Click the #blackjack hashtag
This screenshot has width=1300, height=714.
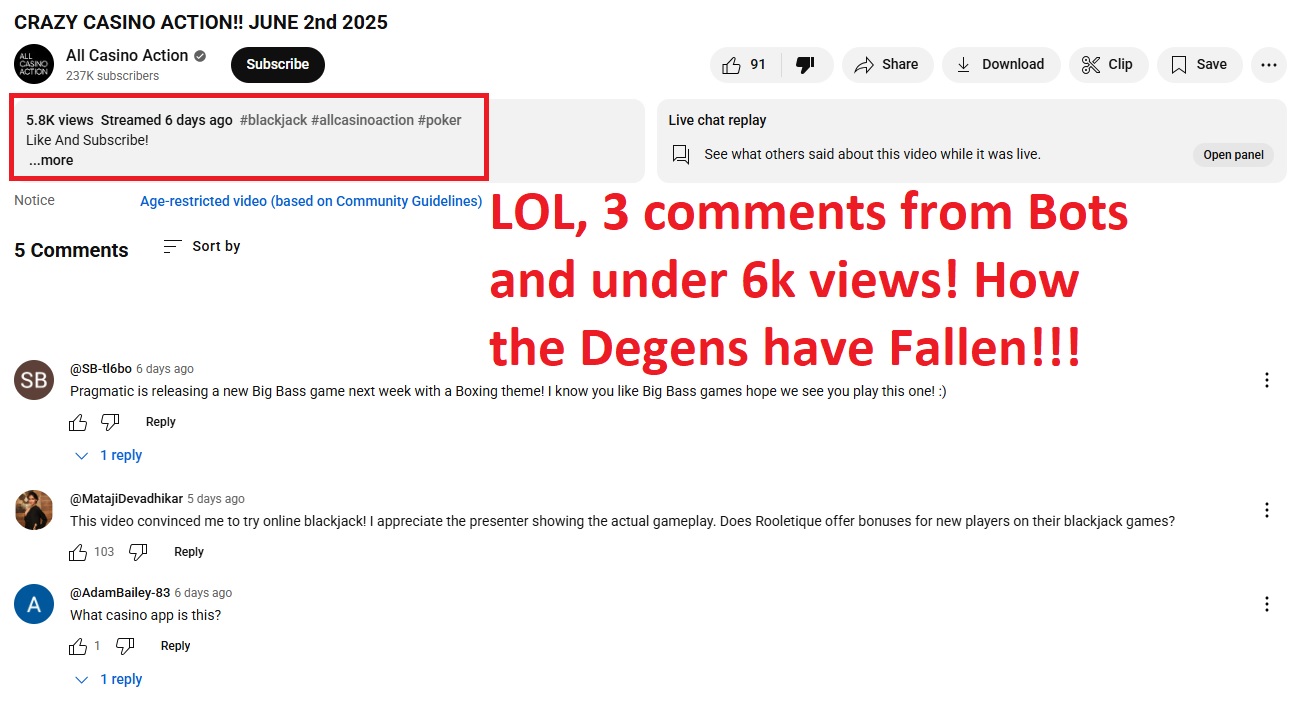273,120
